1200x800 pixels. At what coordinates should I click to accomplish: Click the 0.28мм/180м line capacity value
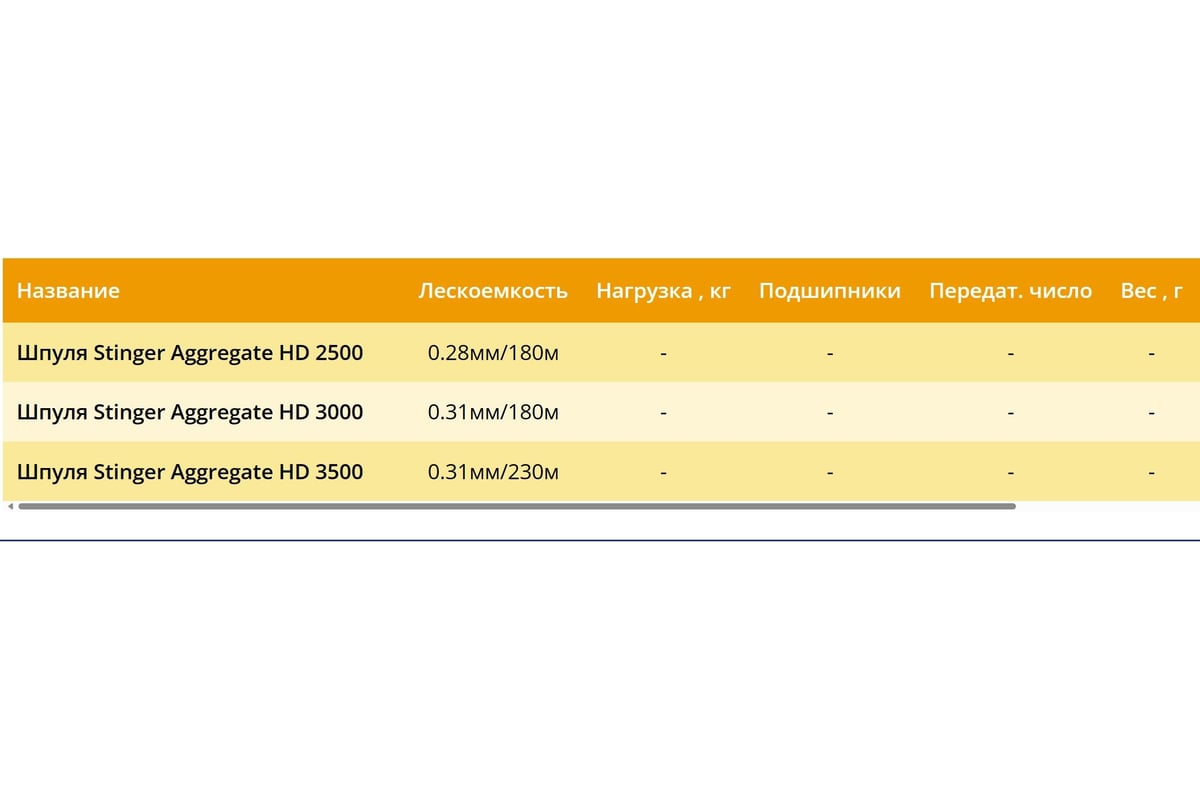[494, 352]
